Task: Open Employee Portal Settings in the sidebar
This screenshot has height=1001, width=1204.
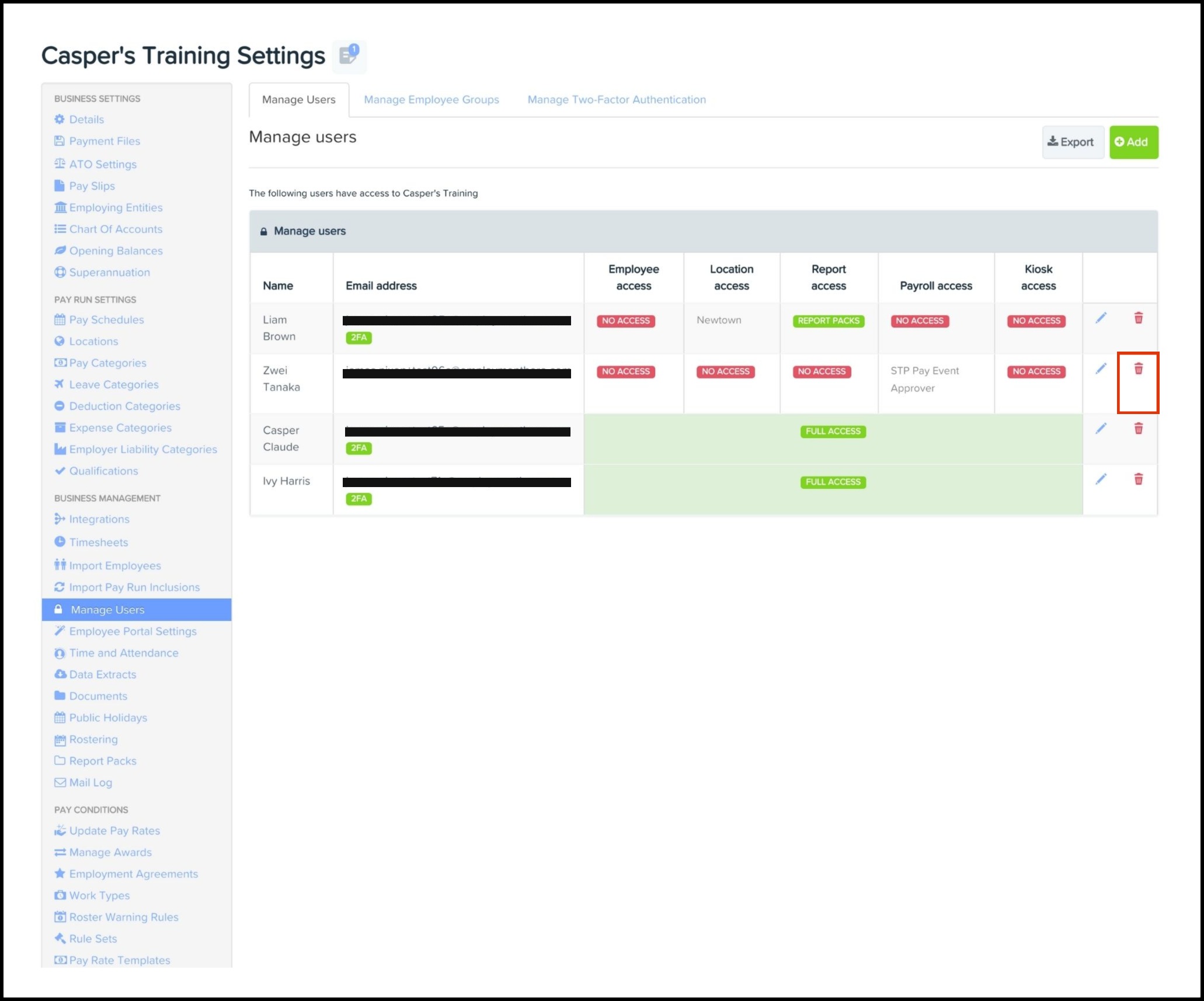Action: pyautogui.click(x=133, y=631)
